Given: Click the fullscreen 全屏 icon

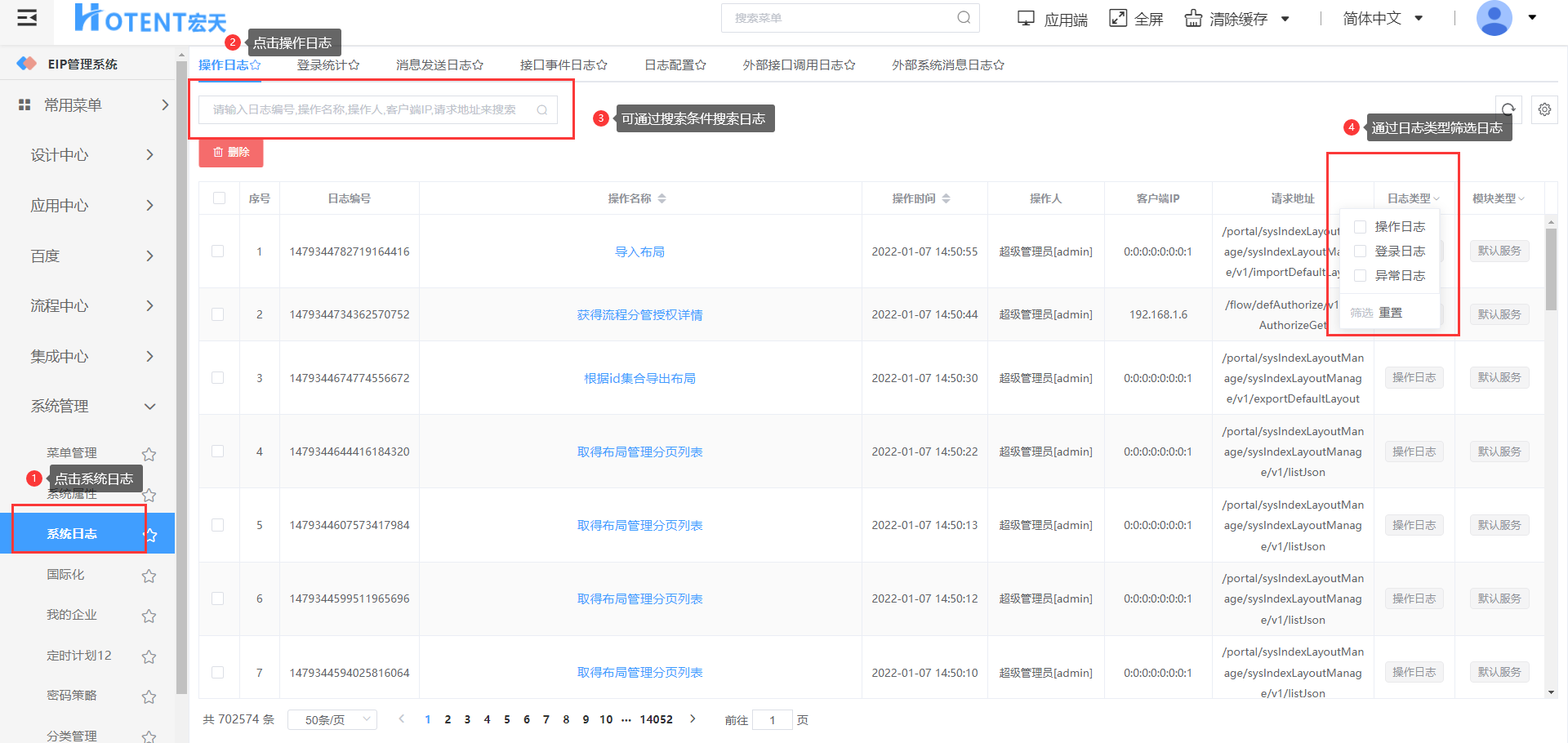Looking at the screenshot, I should 1118,18.
